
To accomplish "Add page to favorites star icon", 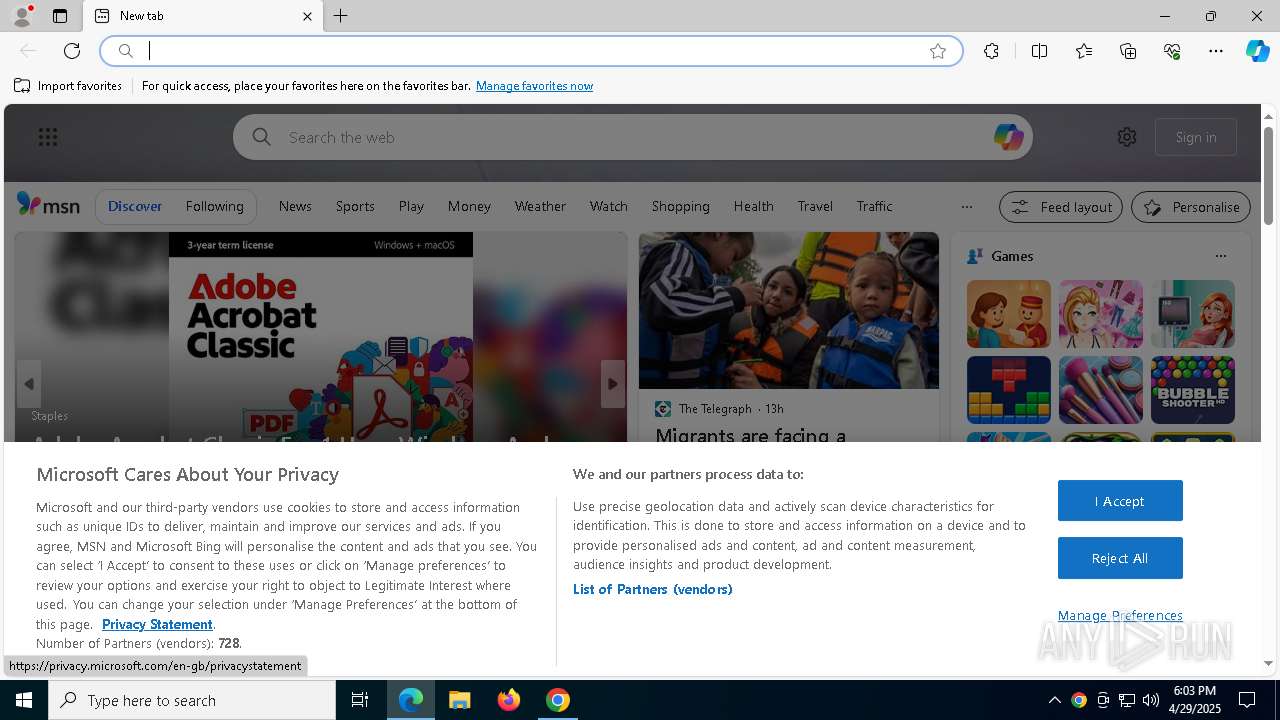I will pyautogui.click(x=938, y=51).
